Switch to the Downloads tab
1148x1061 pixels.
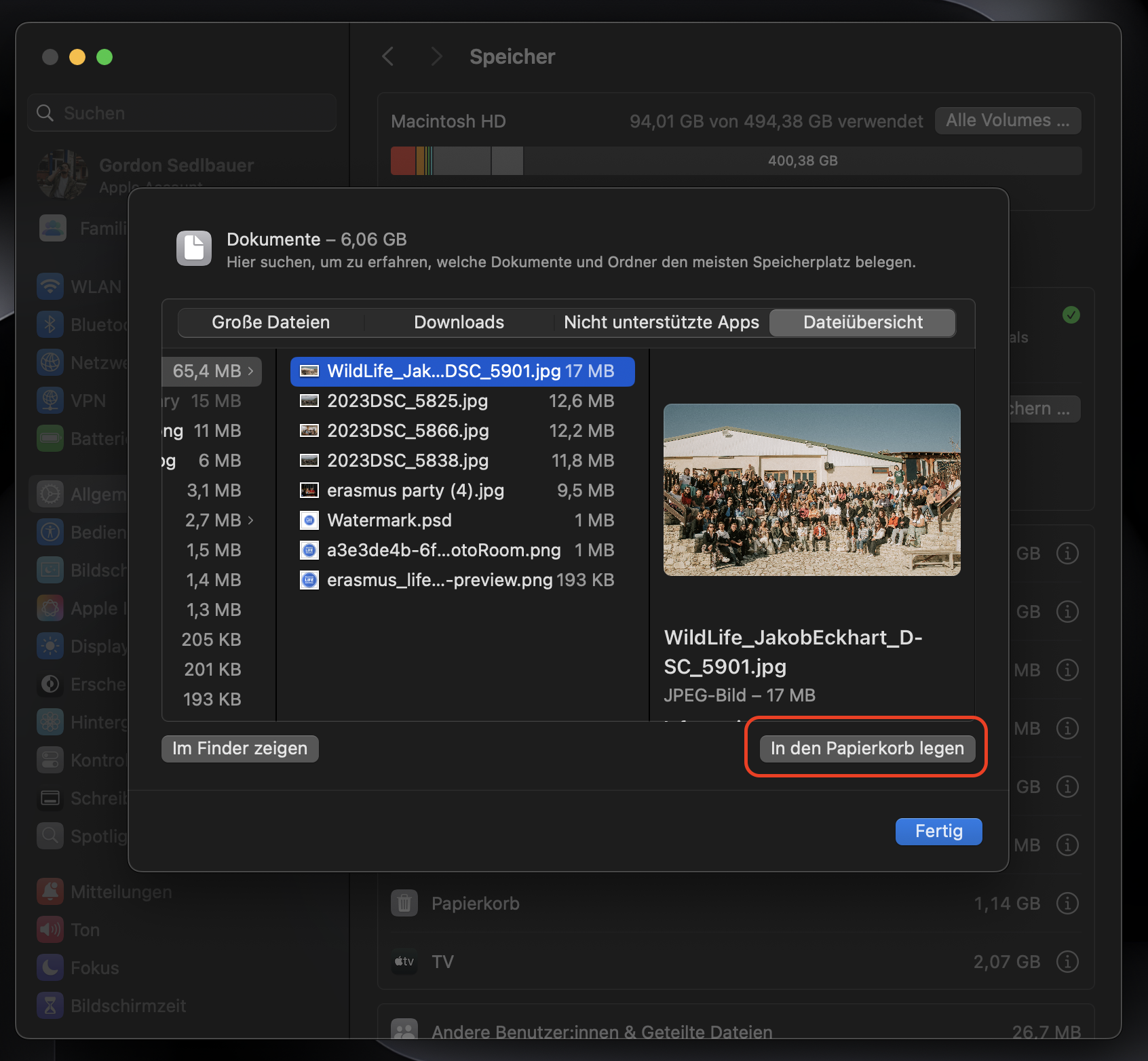pyautogui.click(x=459, y=322)
